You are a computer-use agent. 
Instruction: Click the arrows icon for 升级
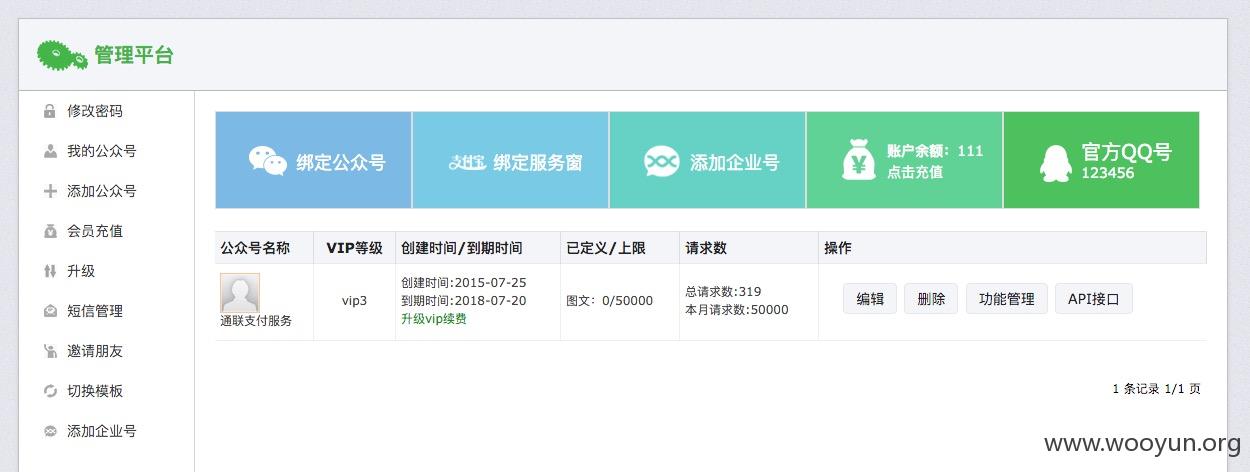tap(50, 271)
